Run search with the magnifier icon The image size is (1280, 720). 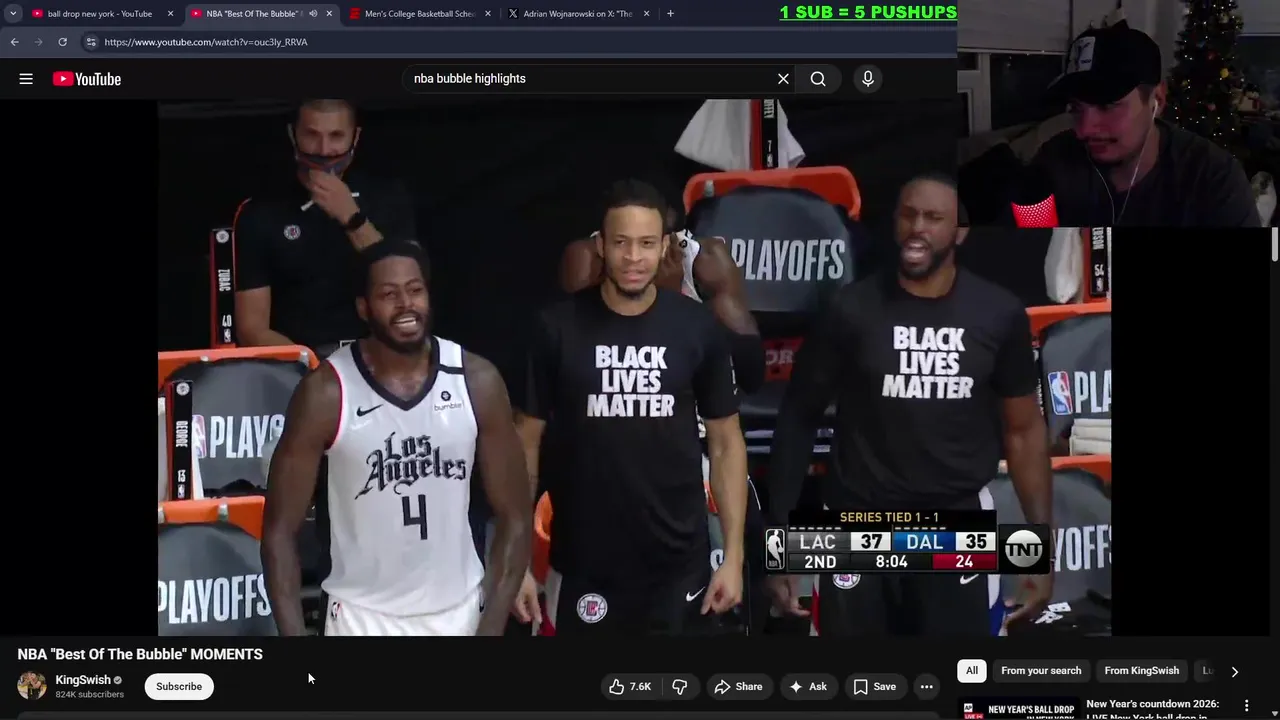tap(818, 79)
